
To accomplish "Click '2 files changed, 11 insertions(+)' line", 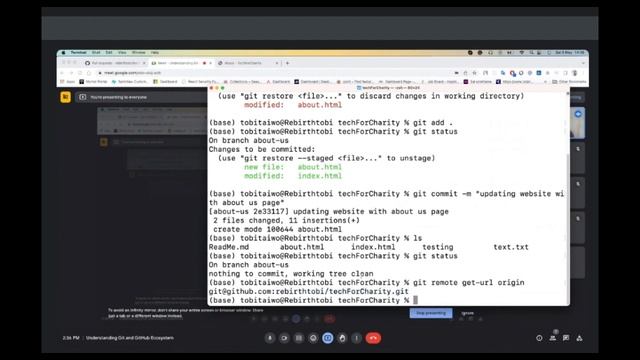I will tap(286, 220).
